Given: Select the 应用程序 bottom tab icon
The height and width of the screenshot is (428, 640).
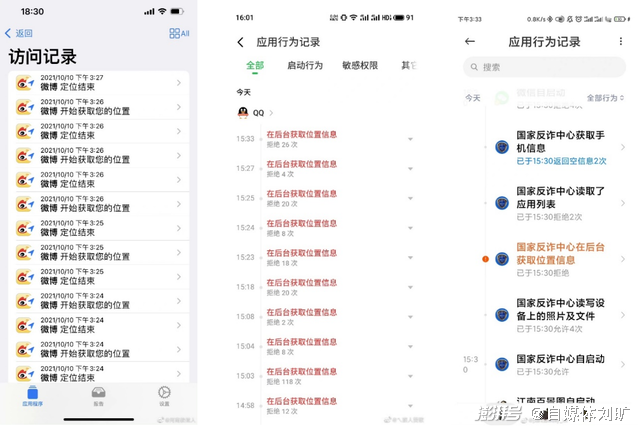Looking at the screenshot, I should (33, 393).
